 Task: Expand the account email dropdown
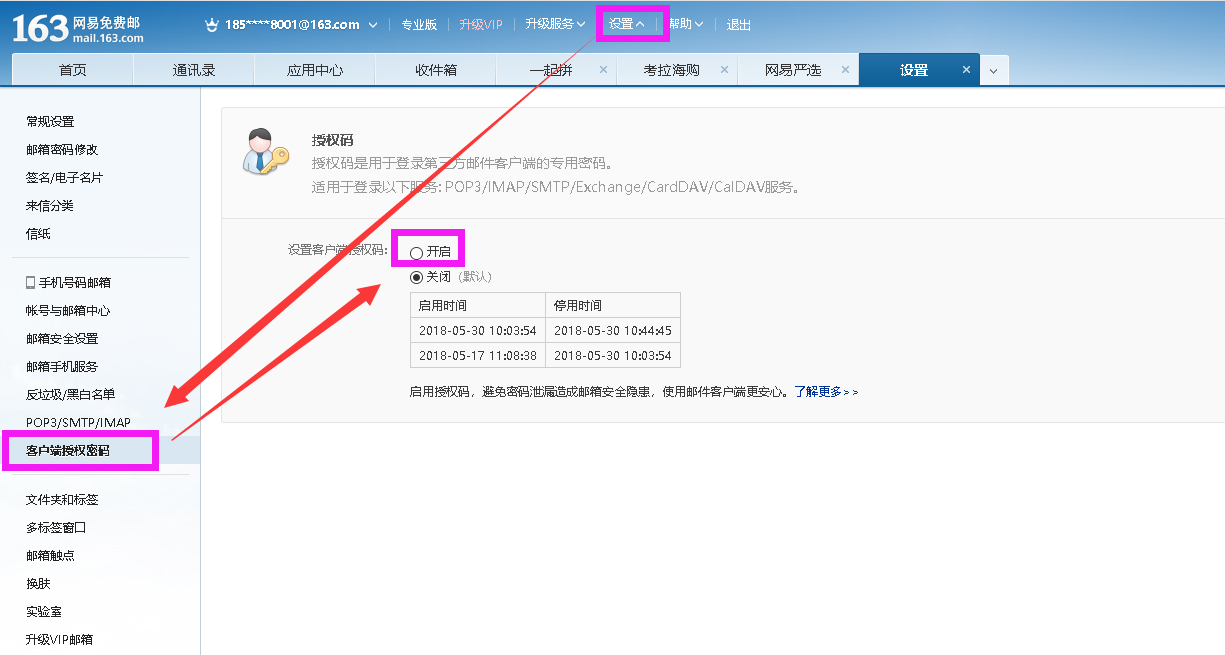(x=373, y=25)
